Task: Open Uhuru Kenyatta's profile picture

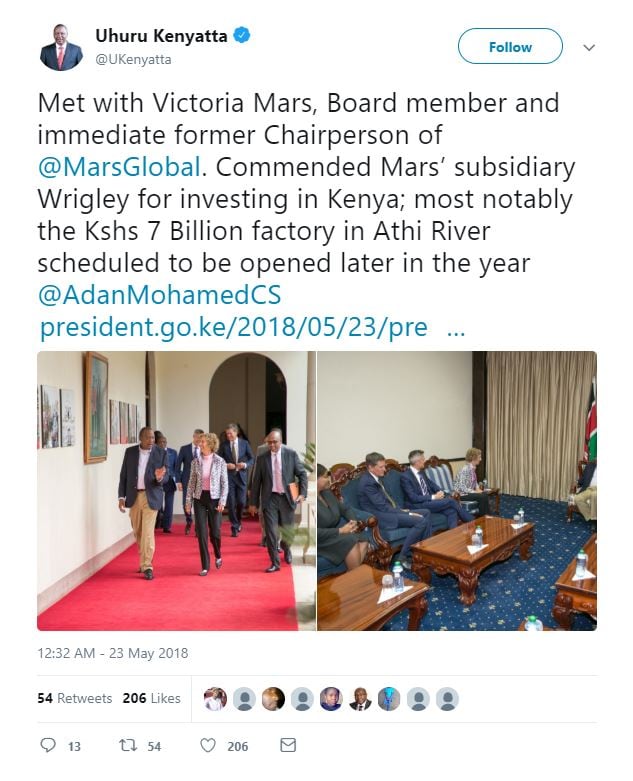Action: pos(61,47)
